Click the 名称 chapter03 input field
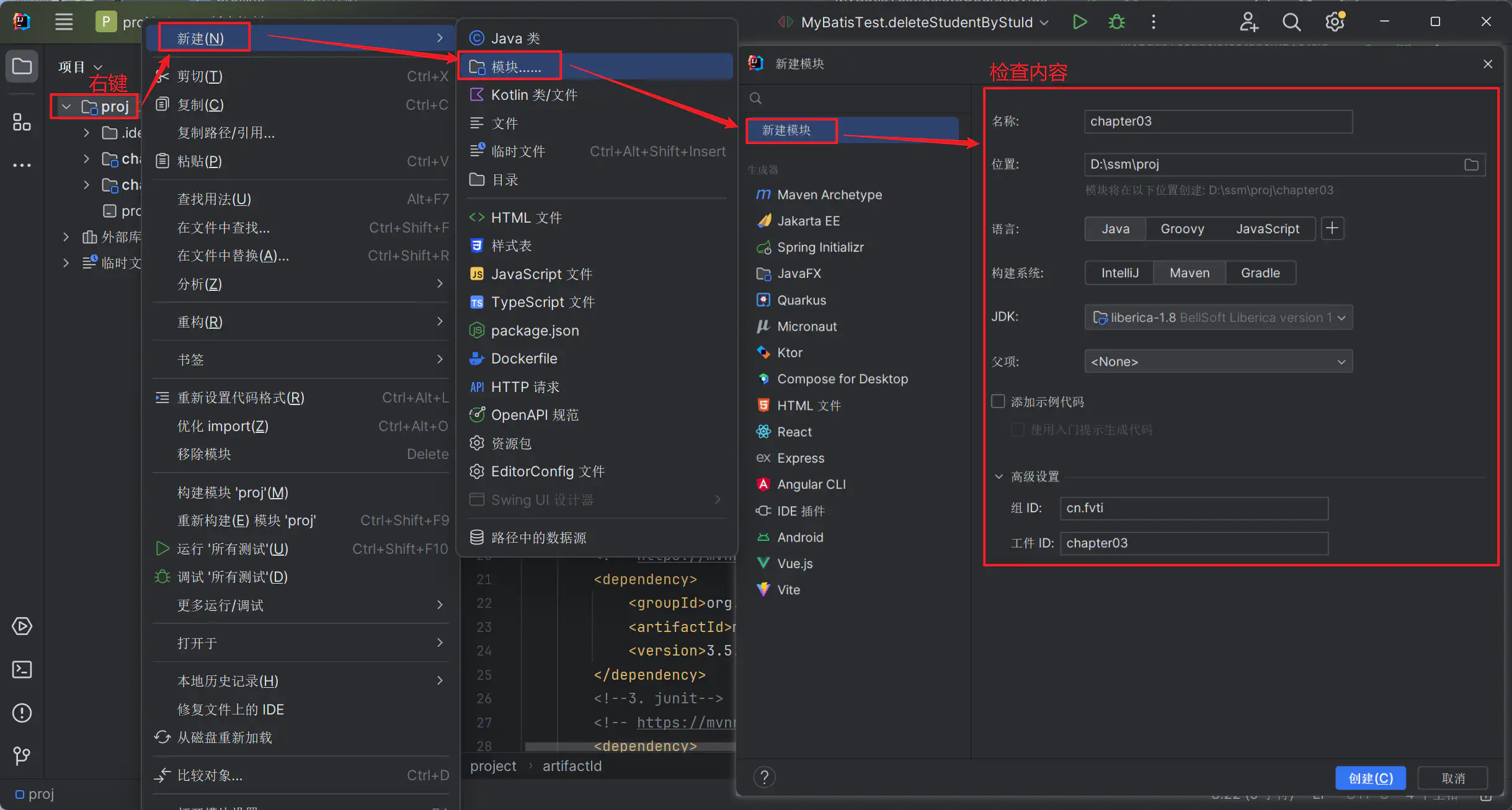This screenshot has width=1512, height=810. pos(1218,121)
